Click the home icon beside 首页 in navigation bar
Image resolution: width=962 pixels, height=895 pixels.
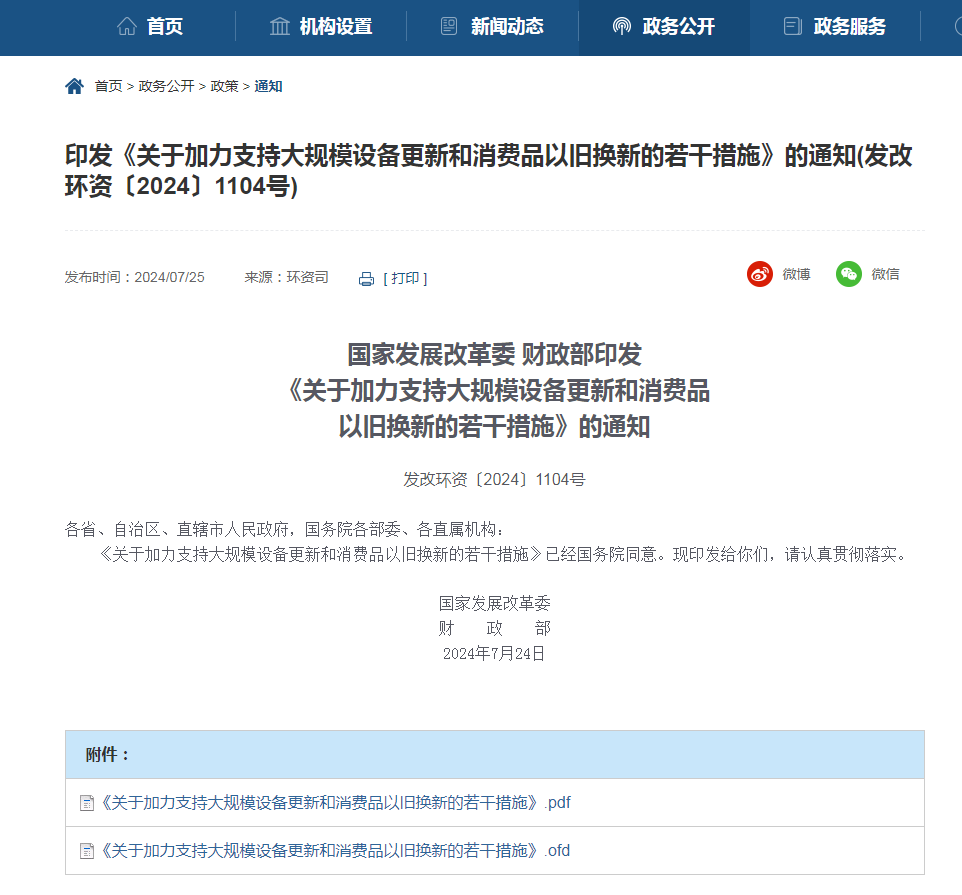[126, 26]
